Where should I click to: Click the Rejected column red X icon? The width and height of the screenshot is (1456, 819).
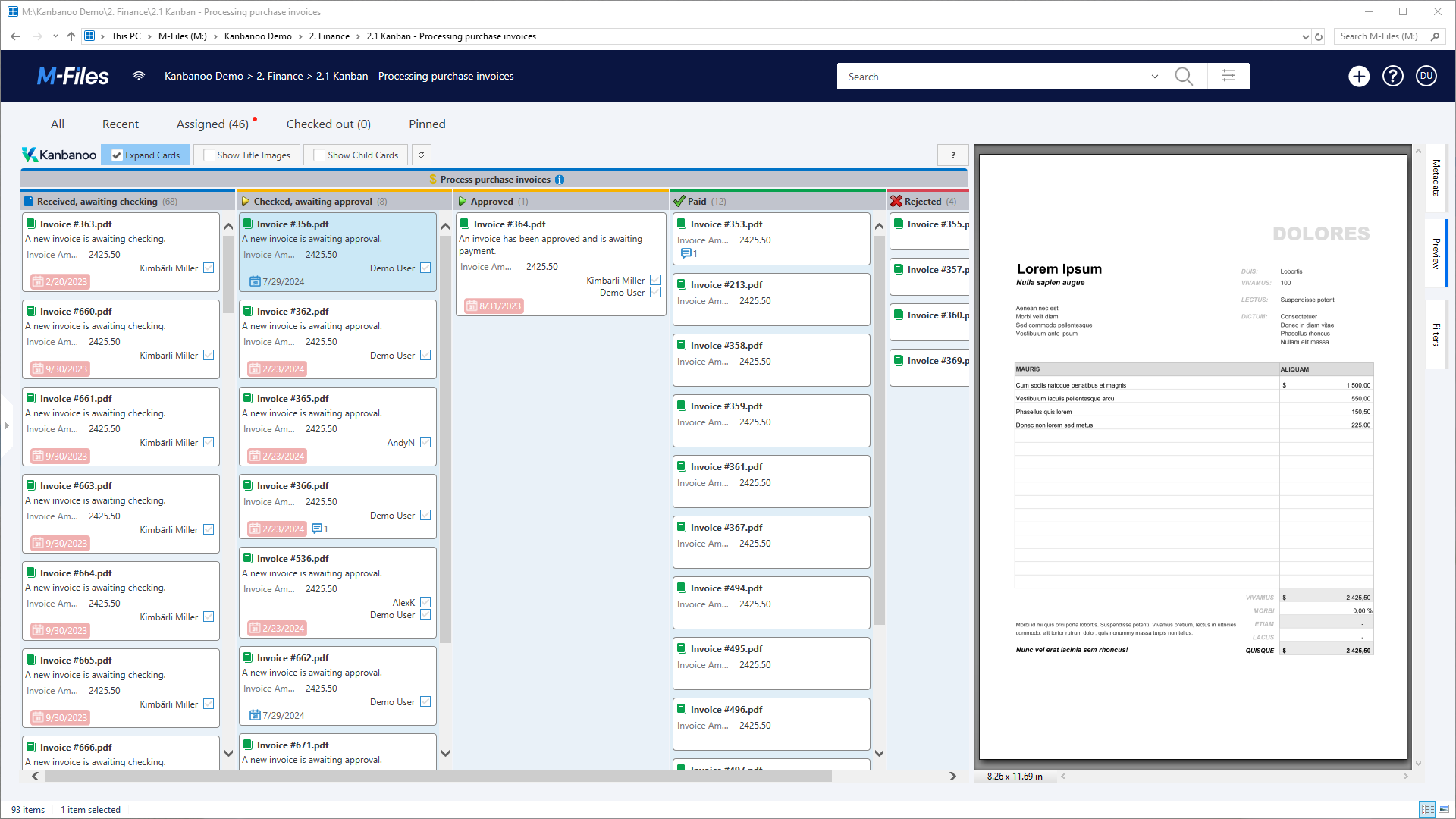pos(896,201)
